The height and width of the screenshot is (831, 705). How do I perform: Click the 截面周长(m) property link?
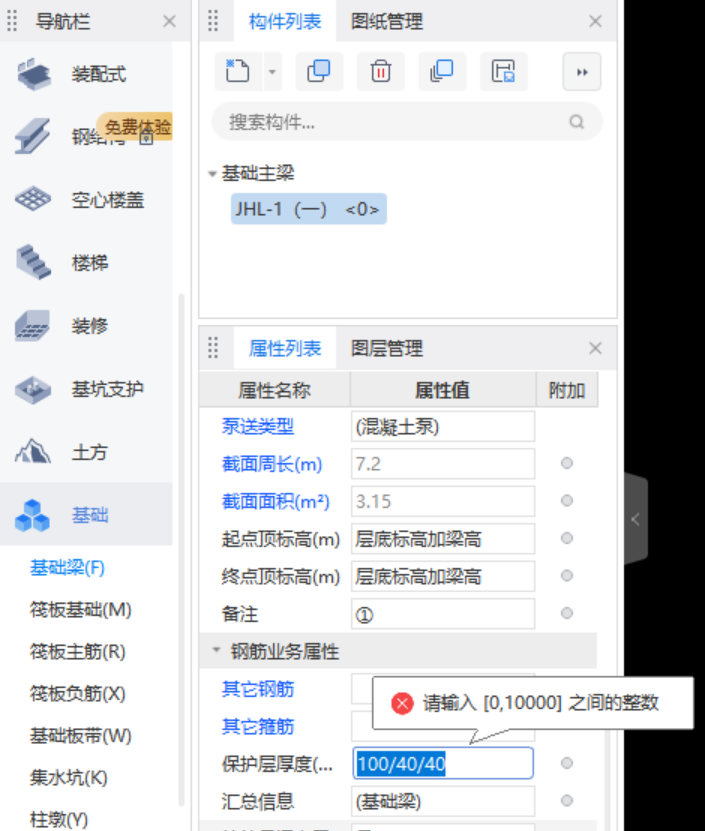272,464
